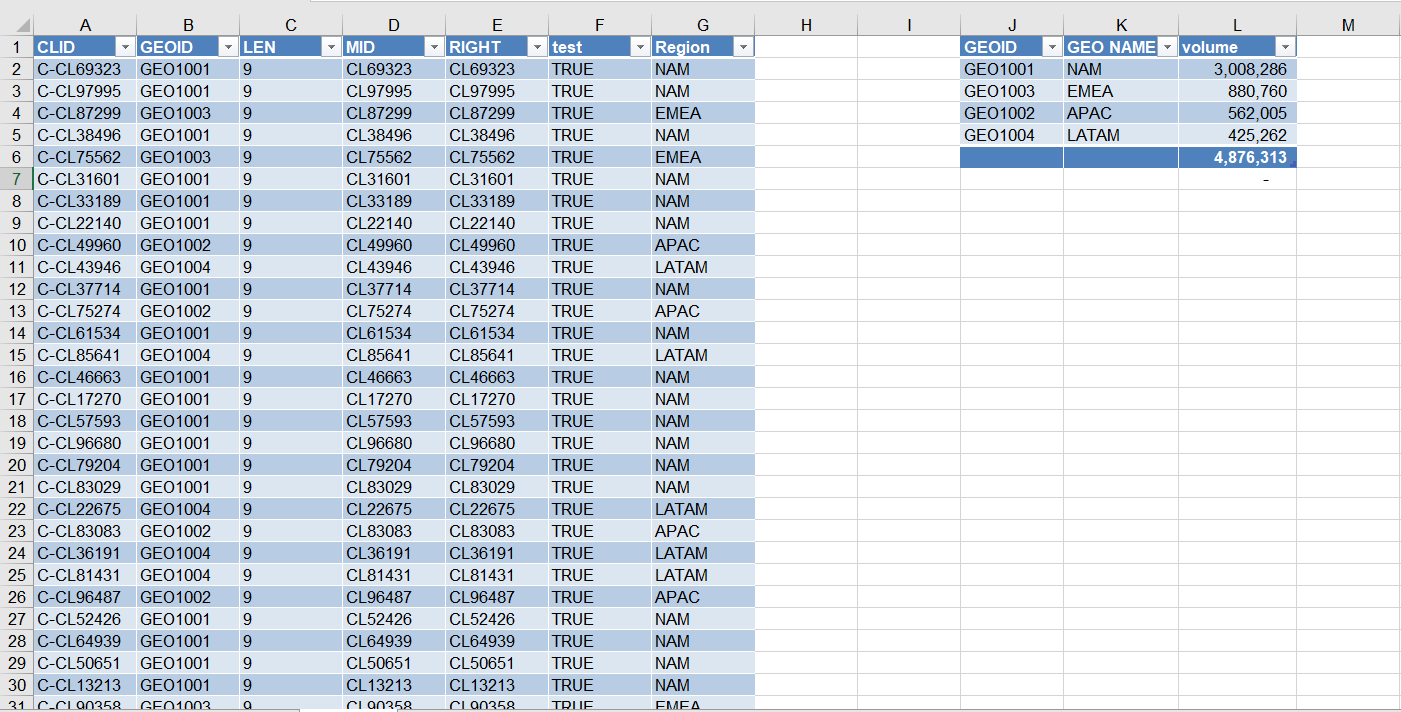Open the GEOID filter dropdown in column B
The image size is (1401, 712).
228,47
